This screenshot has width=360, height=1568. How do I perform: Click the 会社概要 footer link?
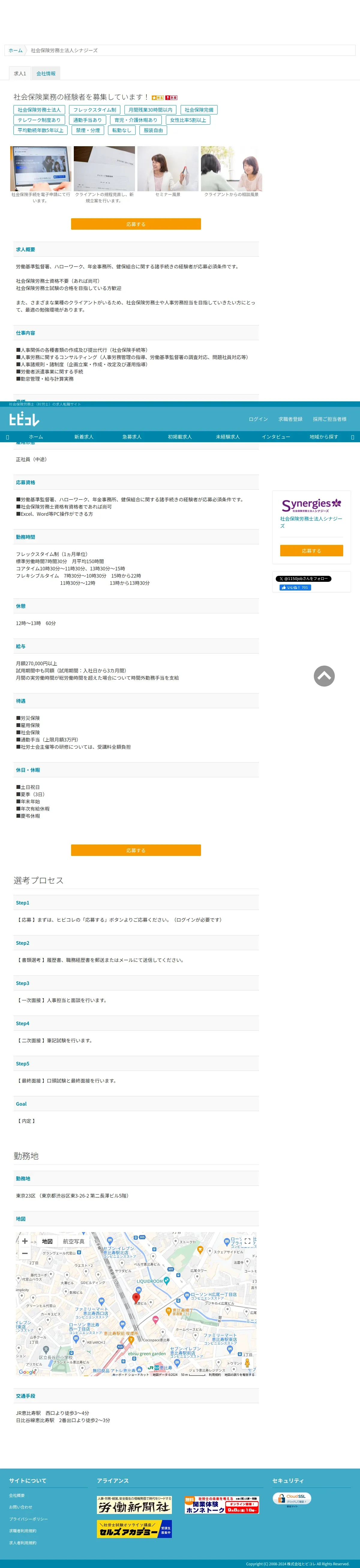(x=17, y=1495)
